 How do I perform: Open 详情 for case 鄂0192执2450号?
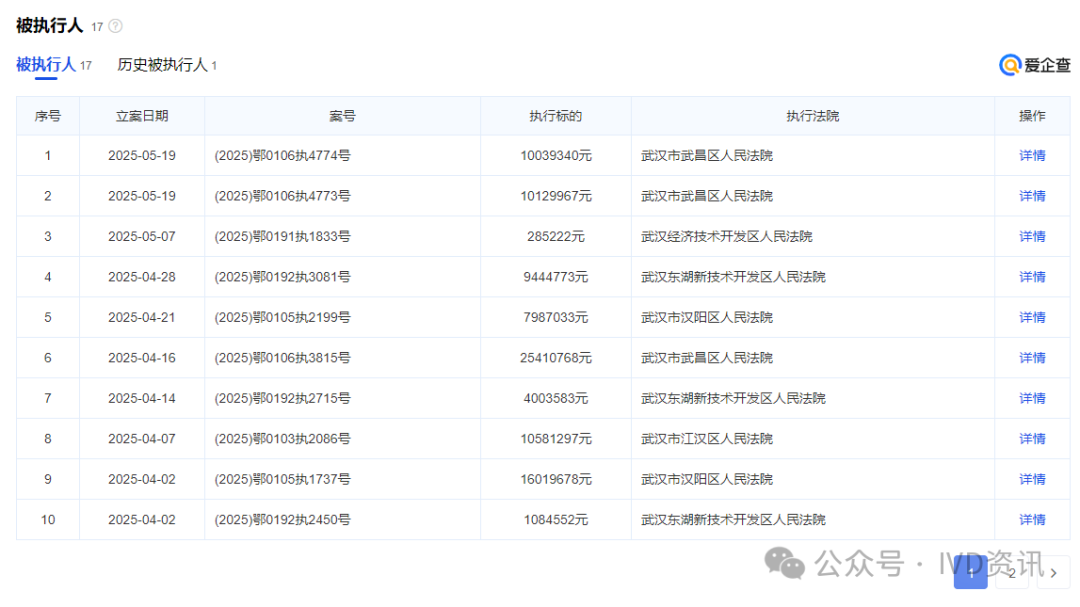click(x=1032, y=520)
